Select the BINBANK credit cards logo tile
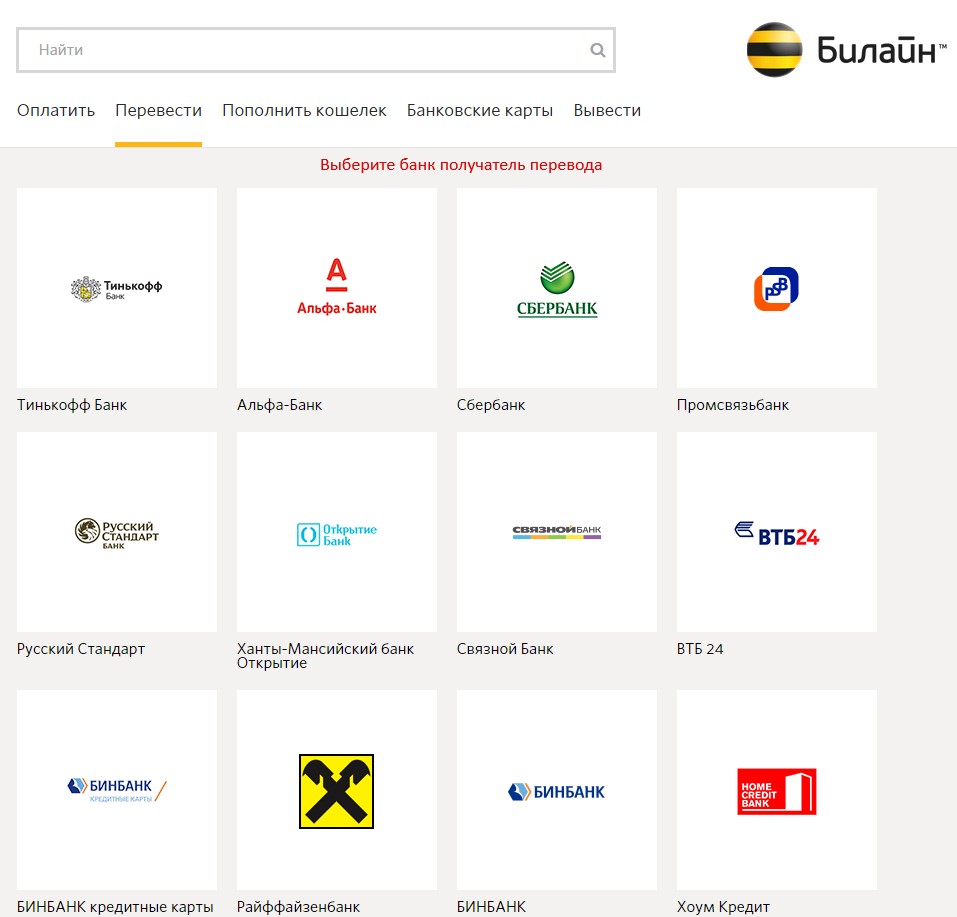Viewport: 957px width, 917px height. (x=117, y=789)
